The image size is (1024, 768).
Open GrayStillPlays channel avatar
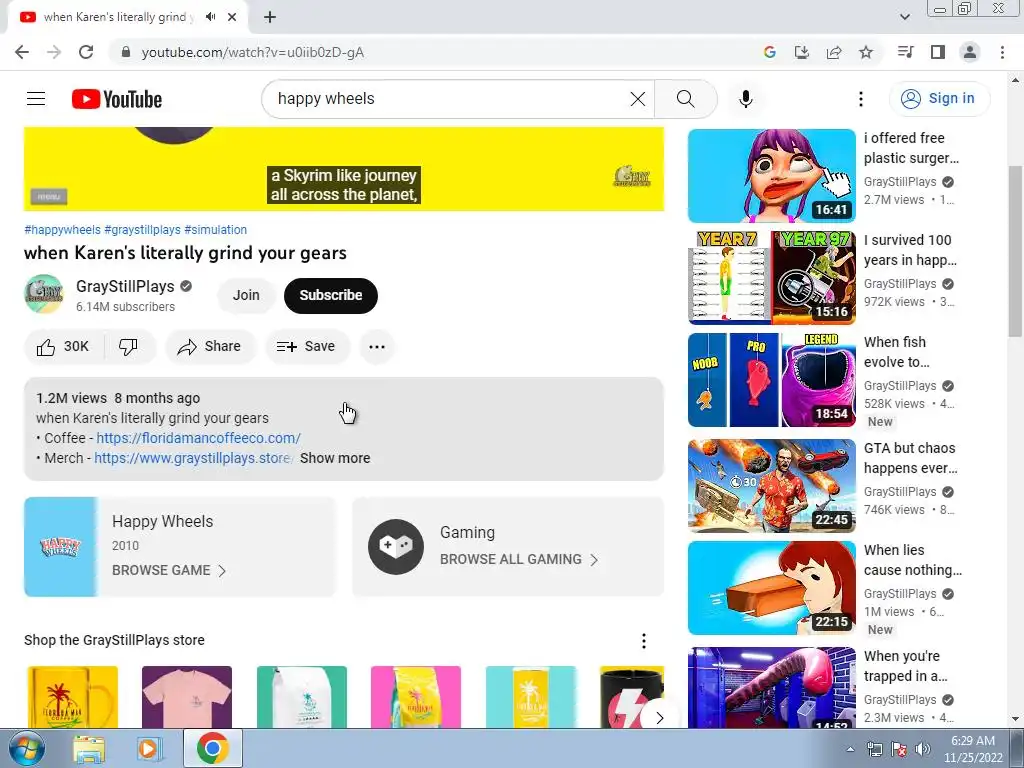pyautogui.click(x=44, y=295)
